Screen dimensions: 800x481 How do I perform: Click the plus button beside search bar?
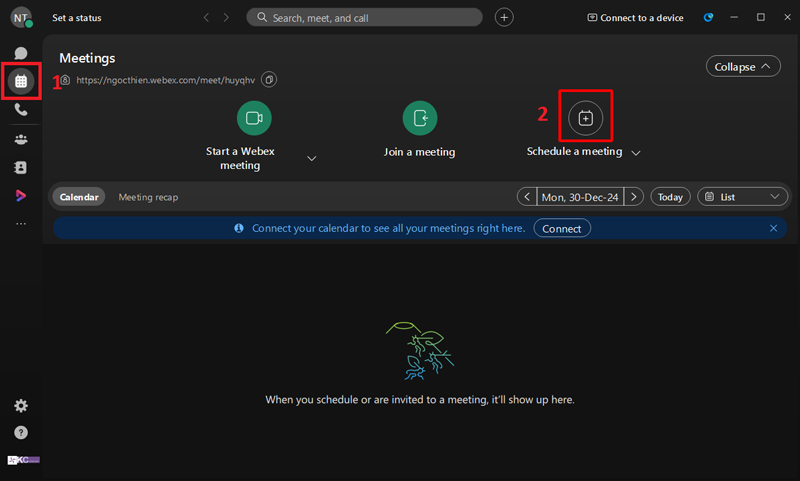pos(504,17)
